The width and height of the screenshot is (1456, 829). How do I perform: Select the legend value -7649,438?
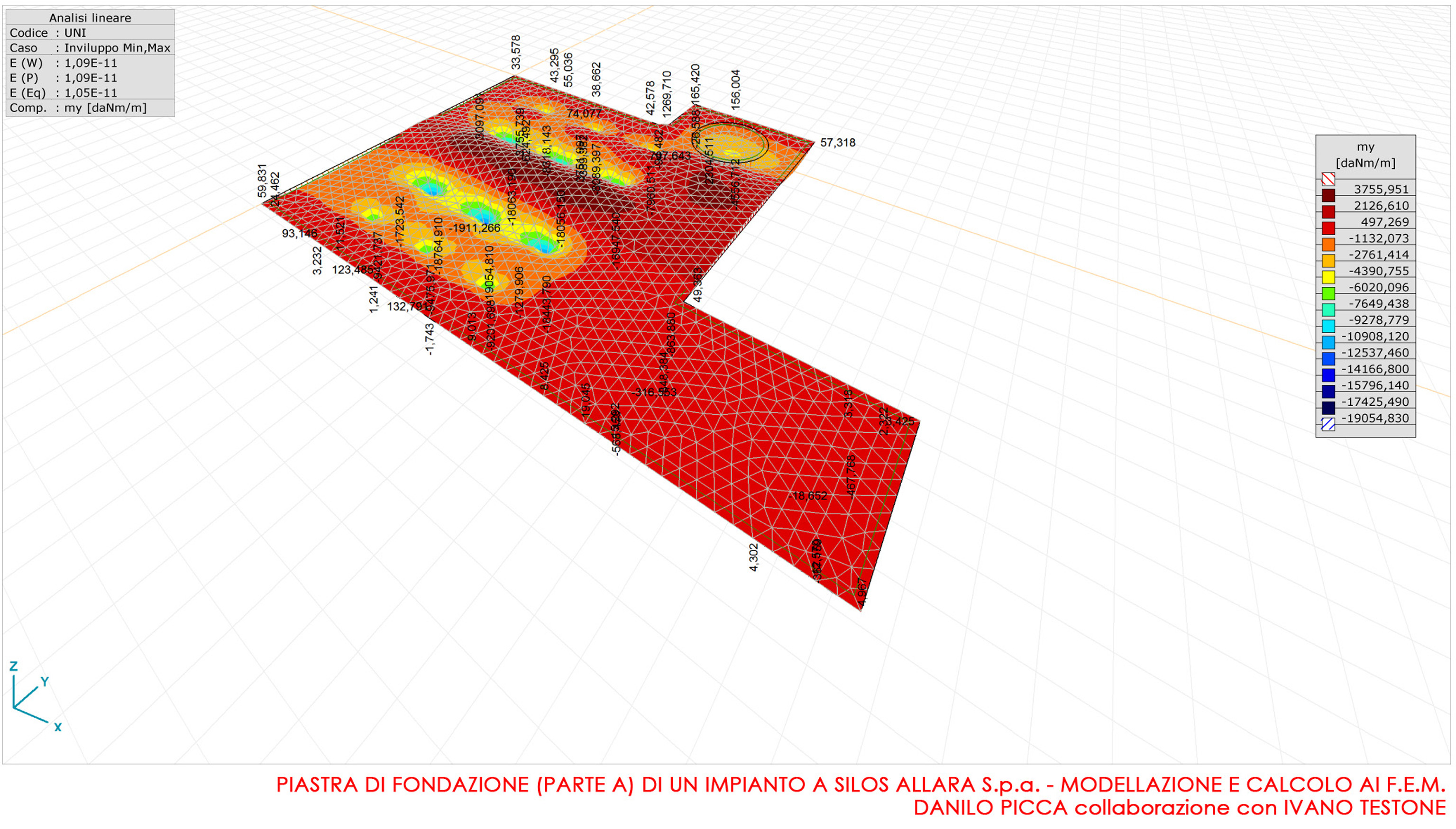[1378, 304]
